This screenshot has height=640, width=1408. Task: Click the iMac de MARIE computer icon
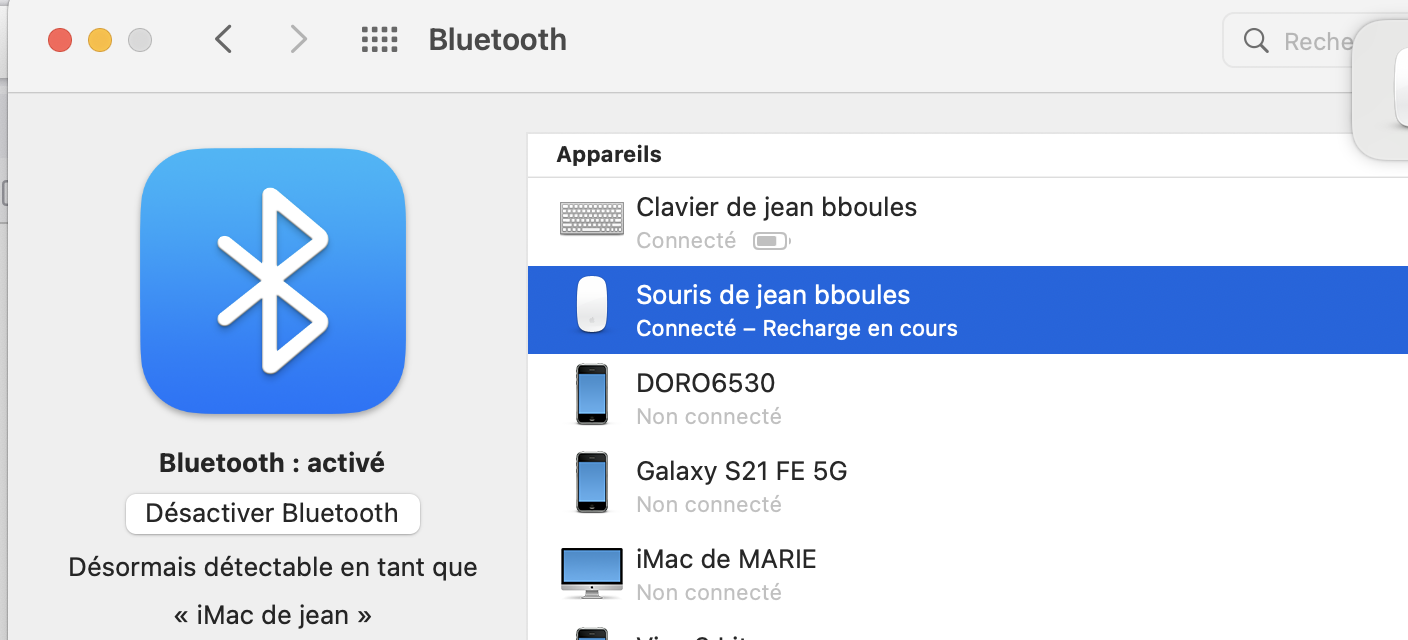591,571
